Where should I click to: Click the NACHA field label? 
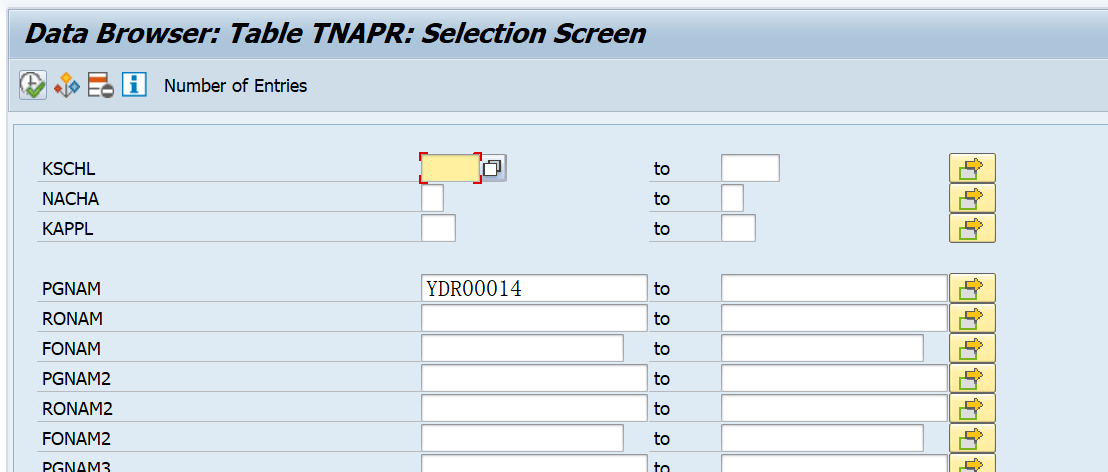71,199
